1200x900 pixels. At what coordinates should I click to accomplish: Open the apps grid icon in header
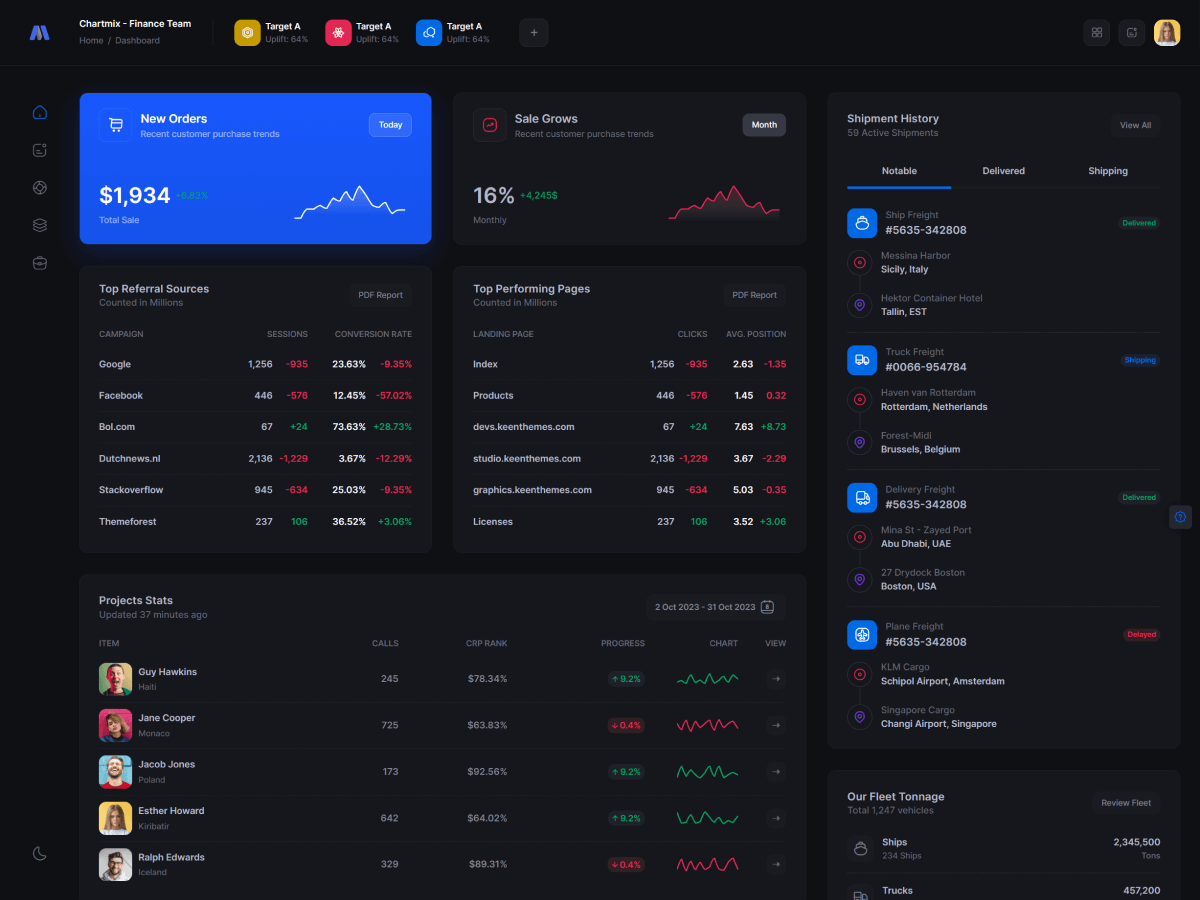pyautogui.click(x=1096, y=32)
